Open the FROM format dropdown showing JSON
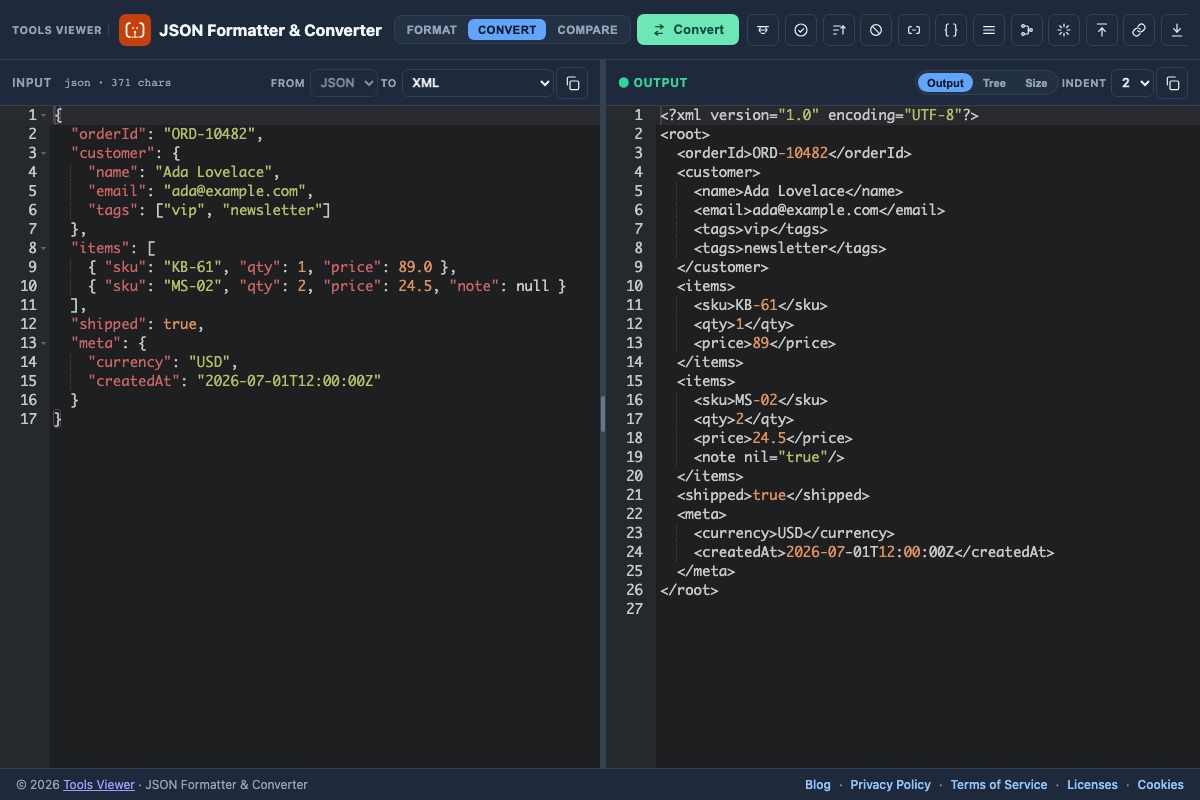1200x800 pixels. [x=343, y=83]
